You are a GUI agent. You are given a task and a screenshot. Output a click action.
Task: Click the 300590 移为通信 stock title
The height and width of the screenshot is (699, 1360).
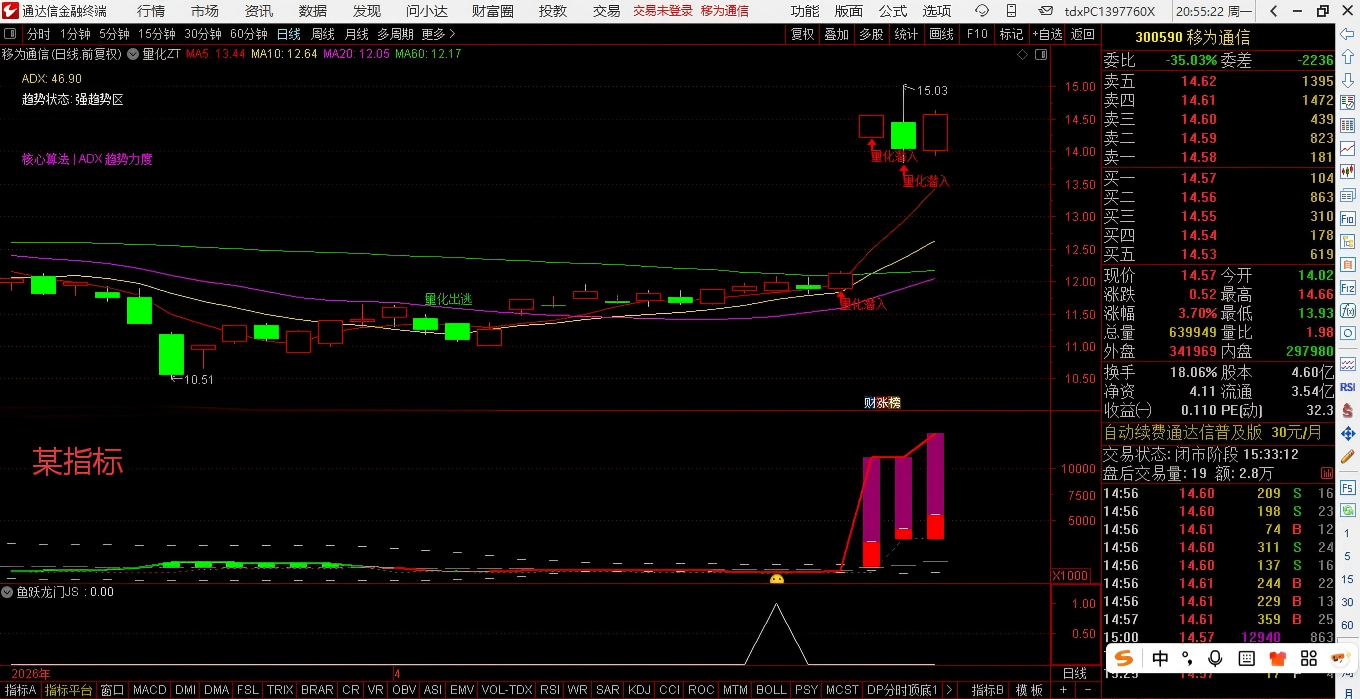coord(1192,37)
